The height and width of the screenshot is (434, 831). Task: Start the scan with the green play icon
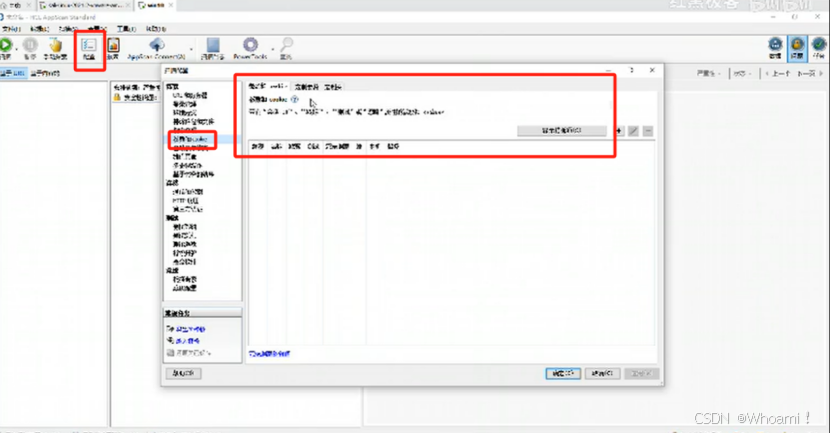(x=6, y=46)
